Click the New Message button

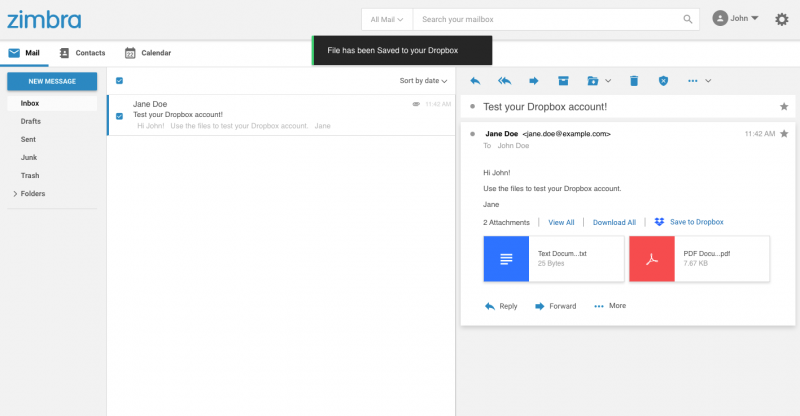click(52, 81)
